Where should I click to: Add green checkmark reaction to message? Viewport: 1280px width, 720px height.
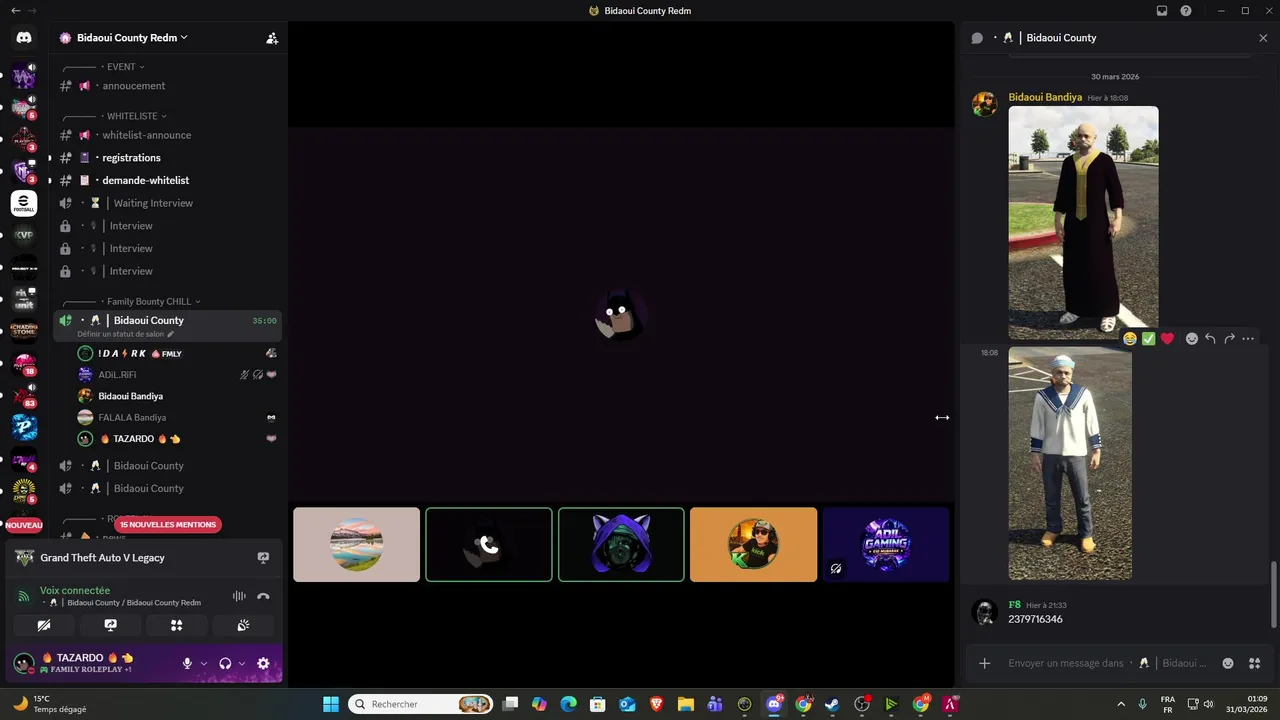(x=1148, y=339)
